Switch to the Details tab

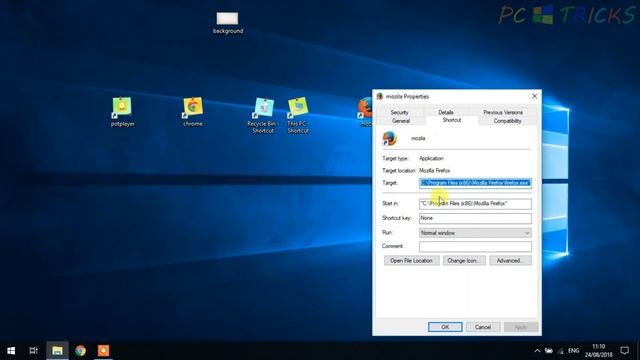446,112
